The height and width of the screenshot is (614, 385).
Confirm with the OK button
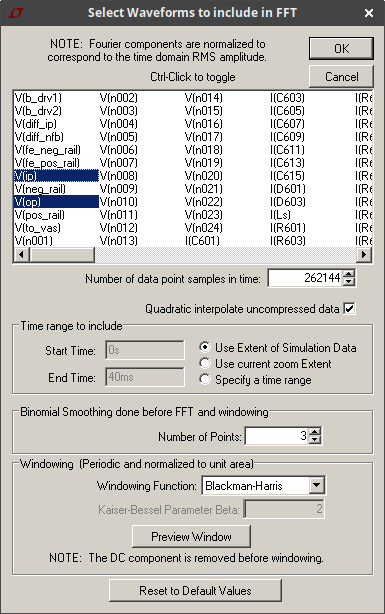pyautogui.click(x=341, y=49)
